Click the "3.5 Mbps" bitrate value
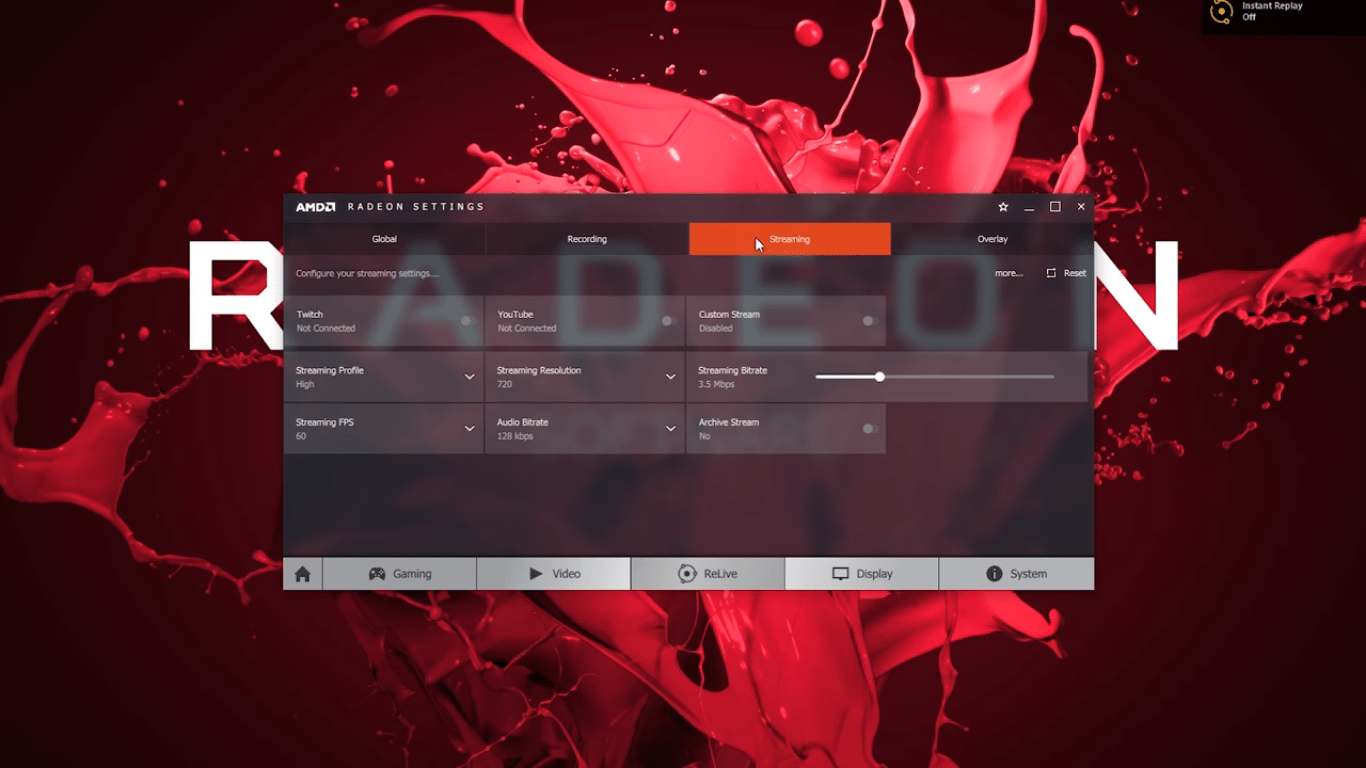Viewport: 1366px width, 768px height. click(x=716, y=384)
